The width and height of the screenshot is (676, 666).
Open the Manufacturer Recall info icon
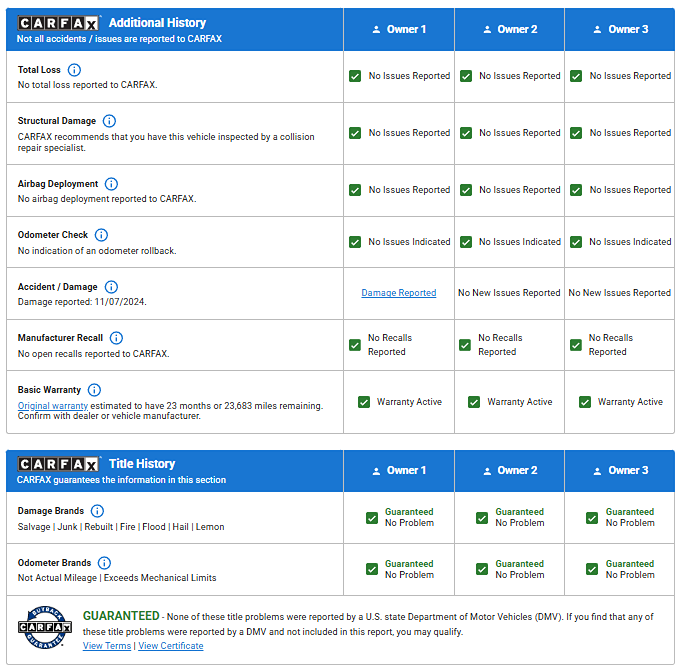coord(116,338)
